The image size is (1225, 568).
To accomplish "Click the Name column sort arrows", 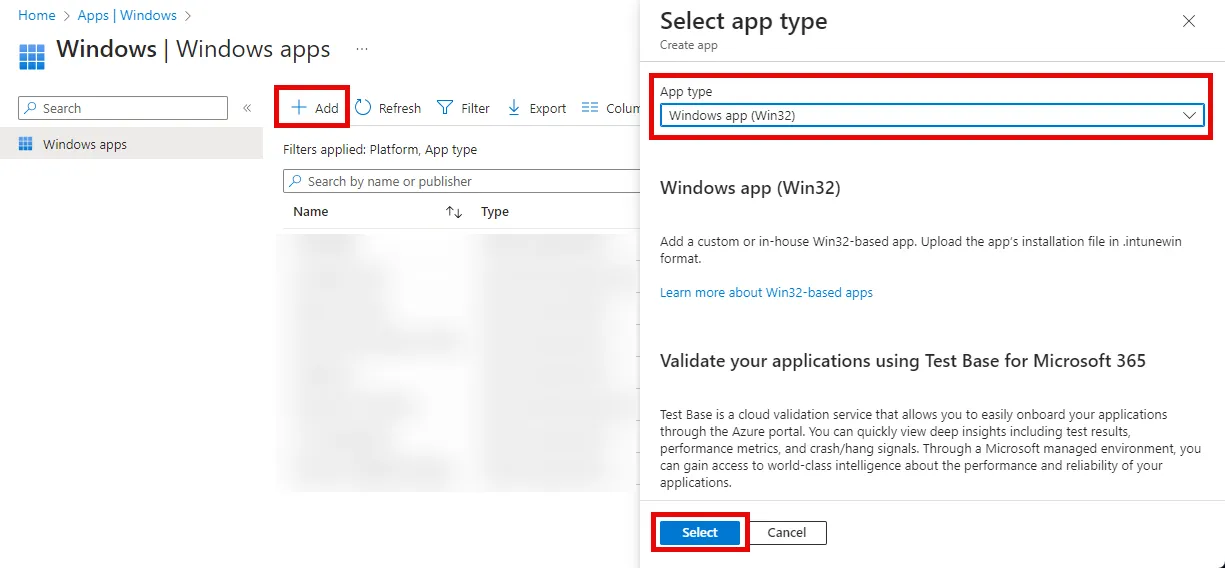I will point(454,212).
